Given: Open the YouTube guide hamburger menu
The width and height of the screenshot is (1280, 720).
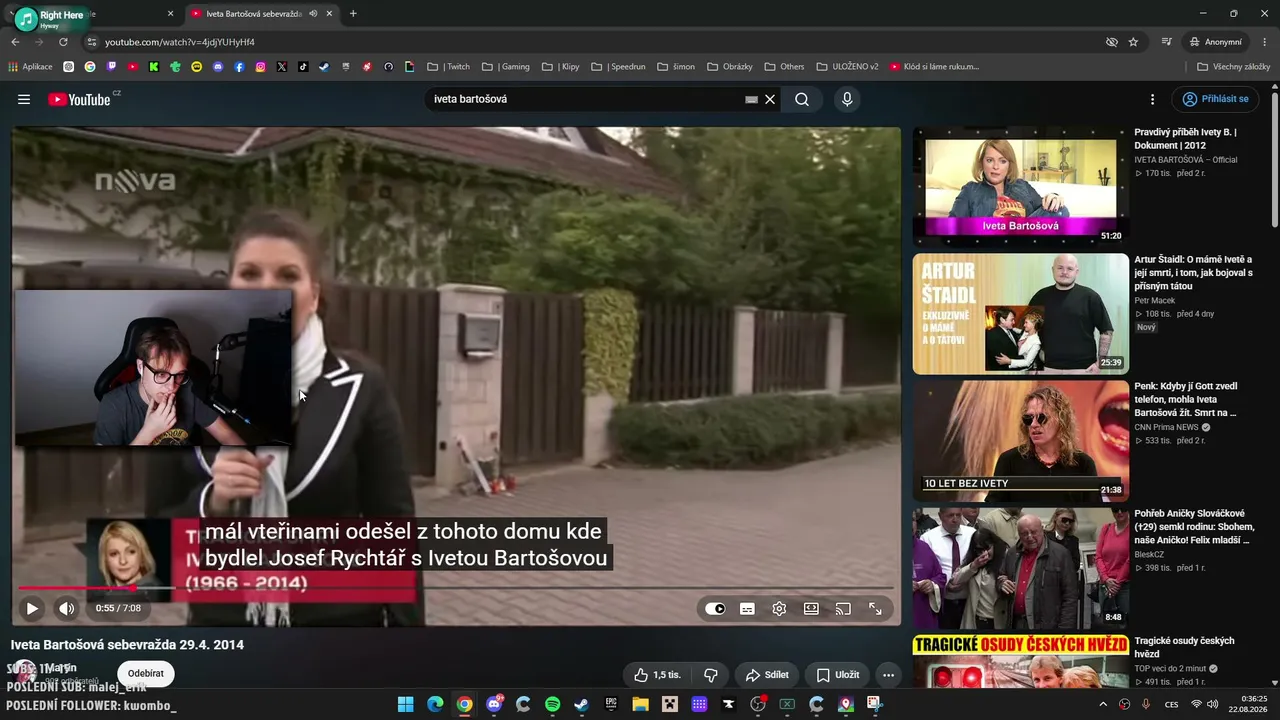Looking at the screenshot, I should [x=24, y=99].
